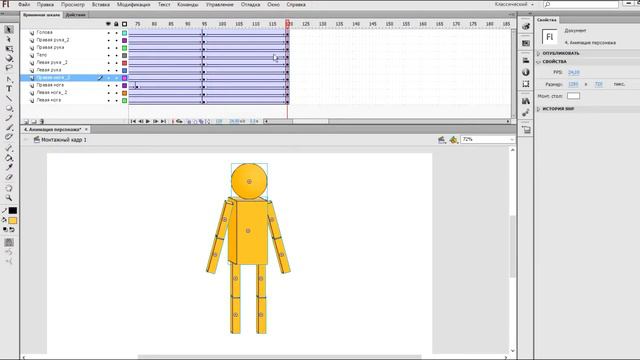Play the timeline animation
This screenshot has width=640, height=360.
pos(148,122)
